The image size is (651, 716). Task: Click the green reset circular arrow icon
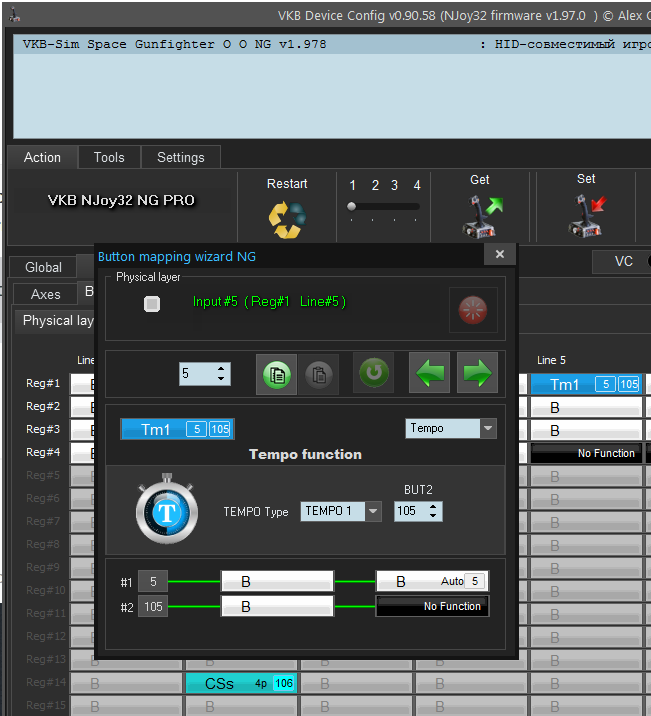coord(374,373)
